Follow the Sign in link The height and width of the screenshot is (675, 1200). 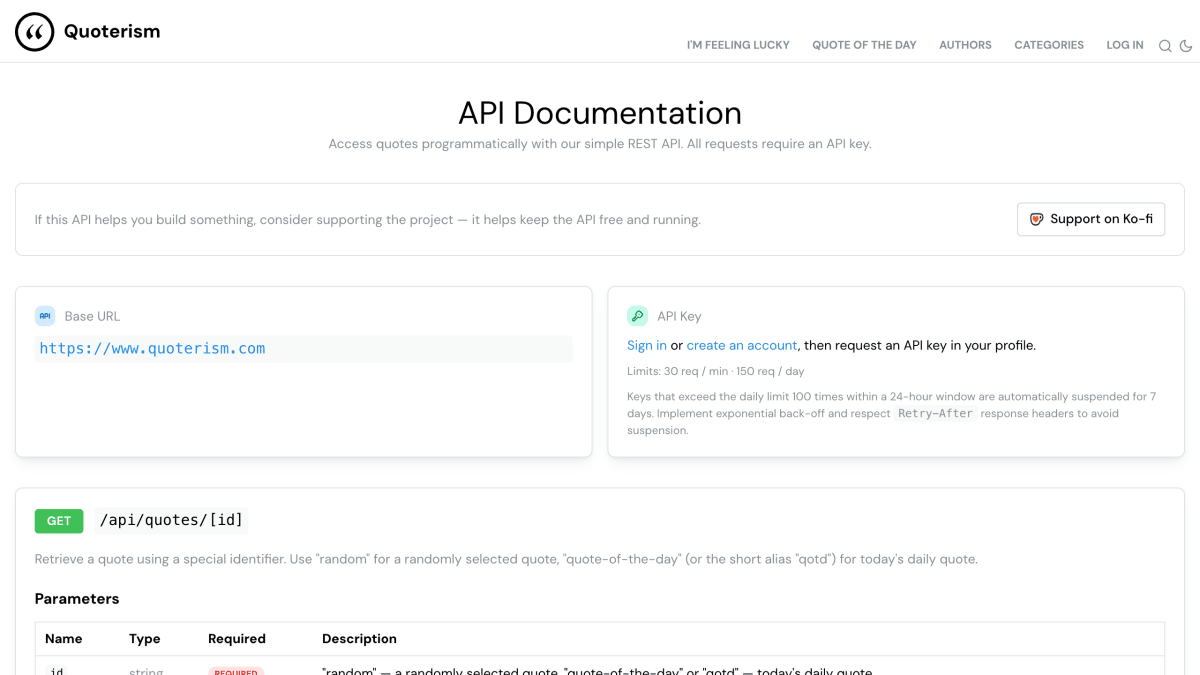point(647,345)
